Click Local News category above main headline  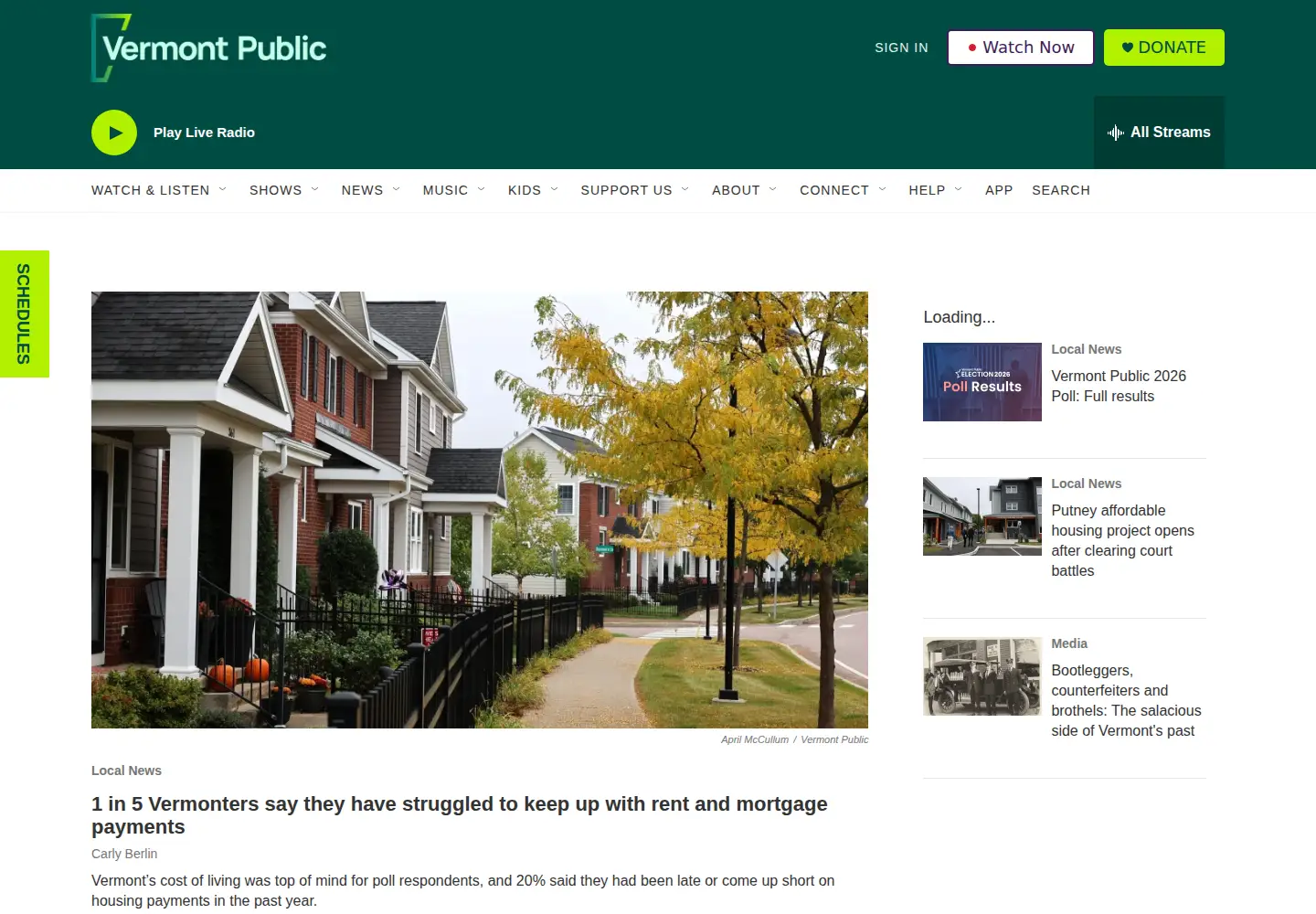[126, 771]
